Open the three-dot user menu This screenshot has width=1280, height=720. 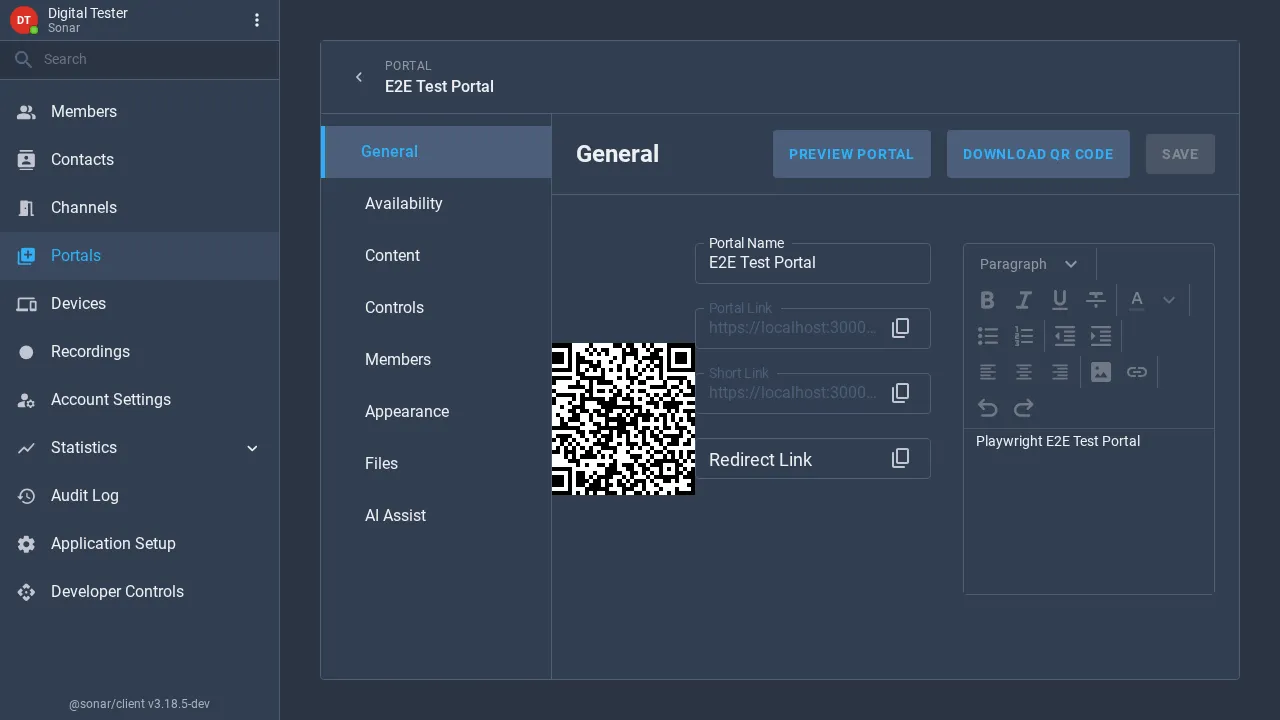[x=257, y=20]
